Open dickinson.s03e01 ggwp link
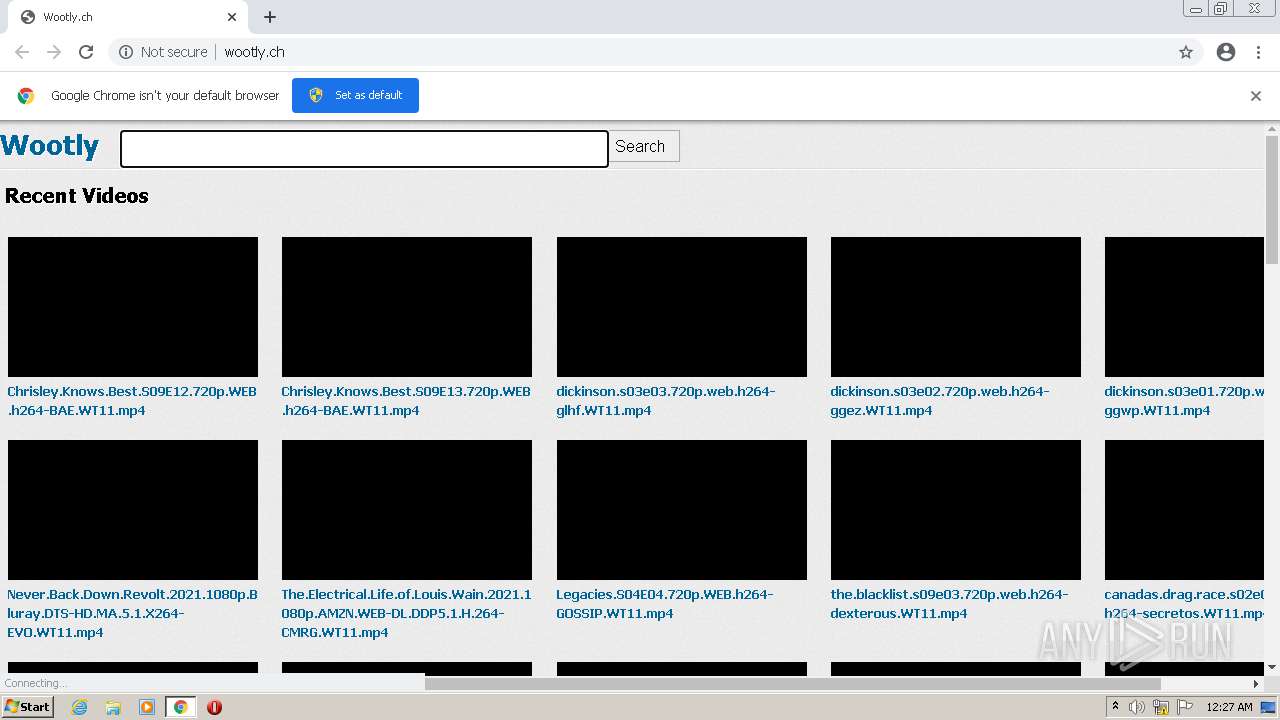Image resolution: width=1280 pixels, height=720 pixels. [x=1184, y=401]
